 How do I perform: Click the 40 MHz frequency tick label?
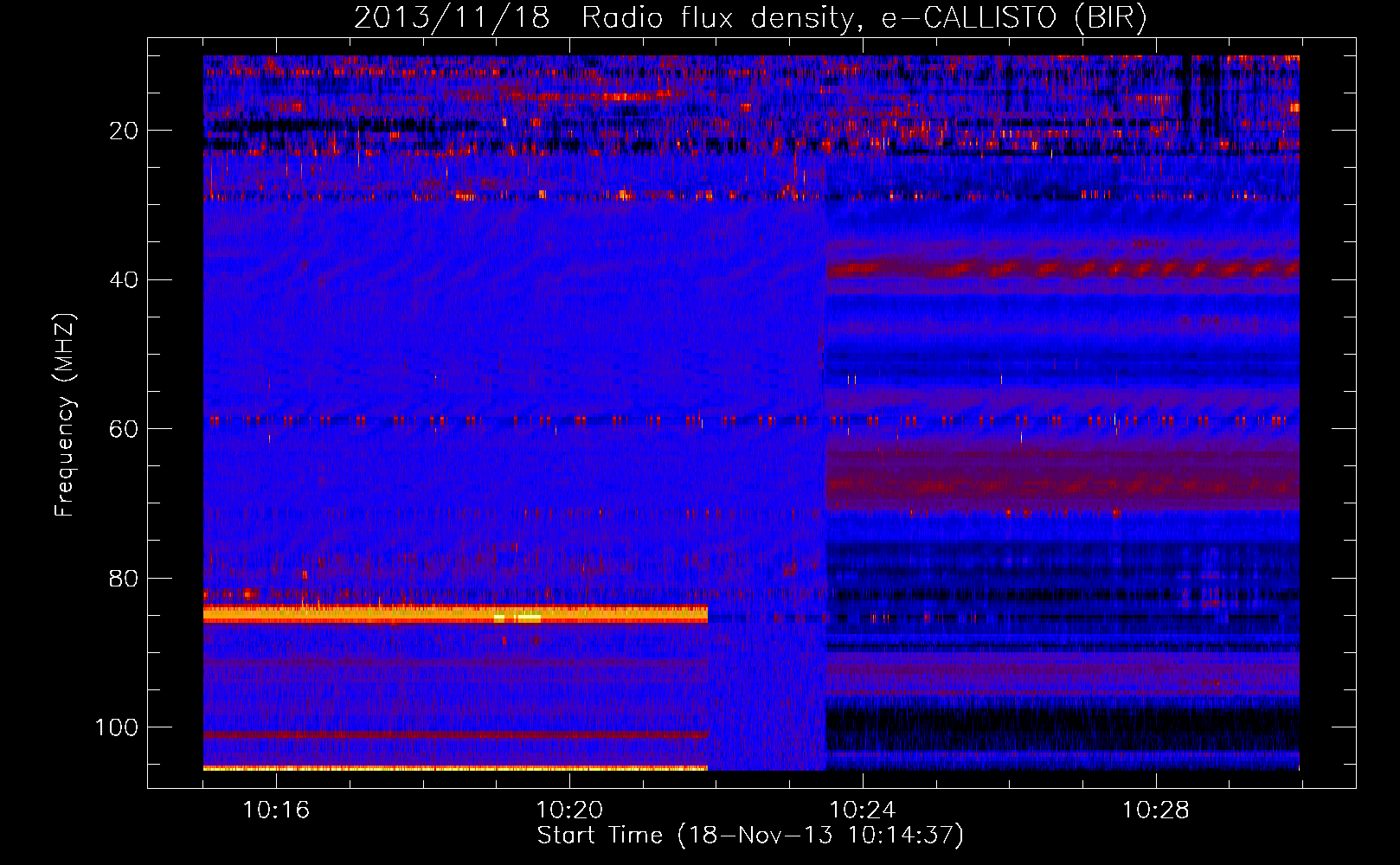coord(125,280)
